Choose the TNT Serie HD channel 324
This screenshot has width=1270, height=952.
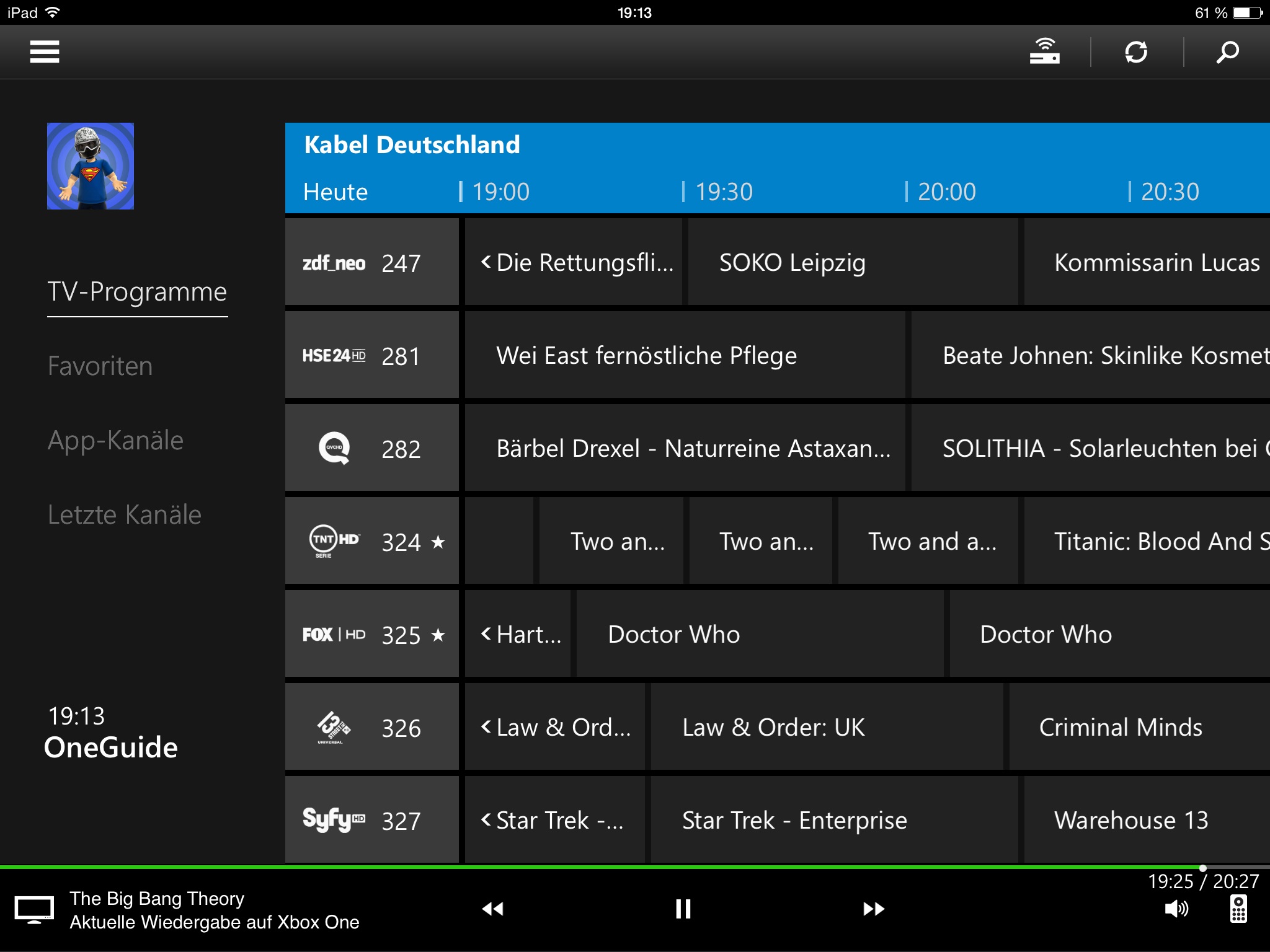[x=372, y=541]
